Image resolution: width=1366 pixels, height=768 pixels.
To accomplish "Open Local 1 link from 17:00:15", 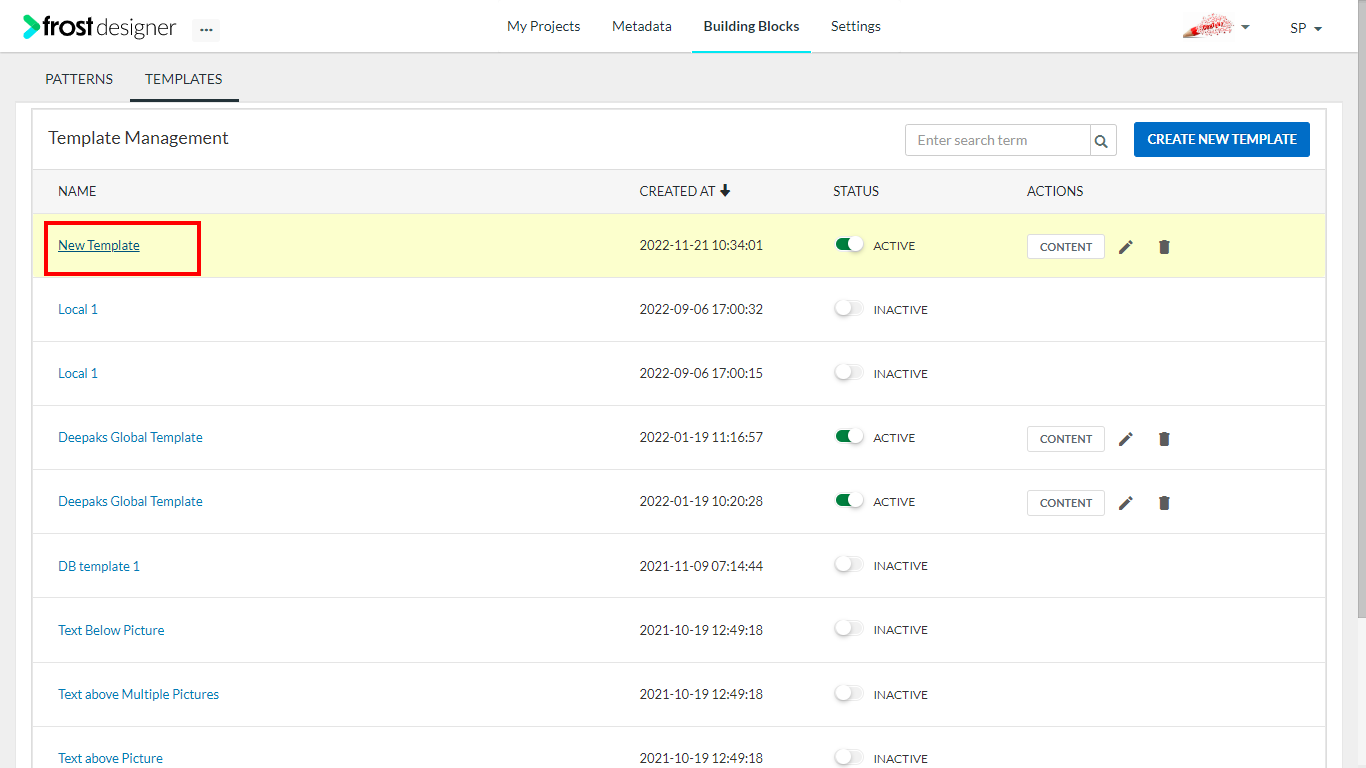I will coord(78,373).
